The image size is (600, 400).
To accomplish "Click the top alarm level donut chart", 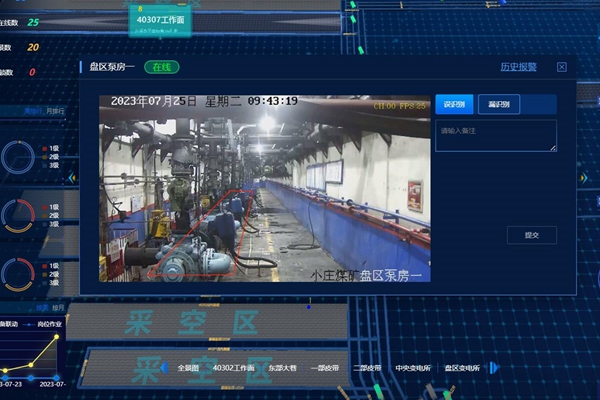I will coord(17,157).
